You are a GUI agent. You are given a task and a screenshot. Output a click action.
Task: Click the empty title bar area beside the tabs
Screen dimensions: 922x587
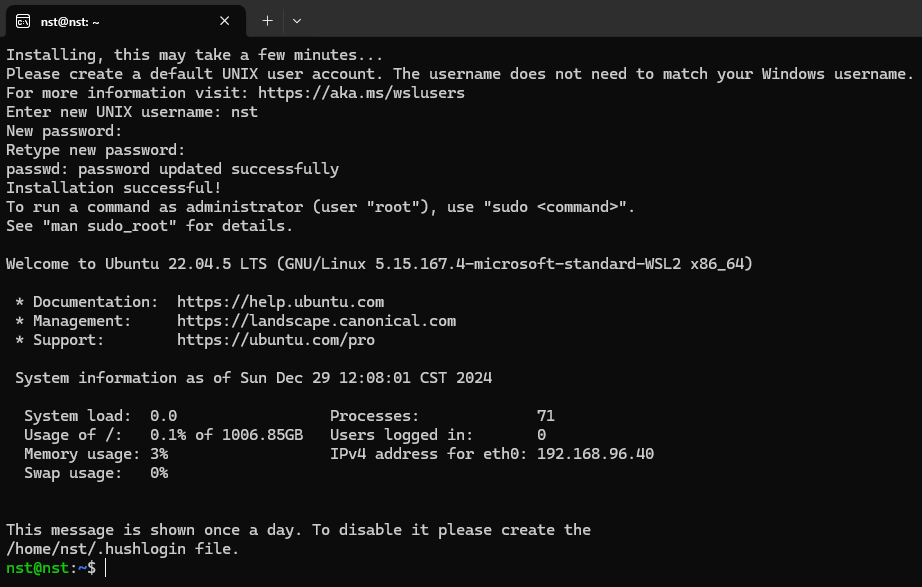(x=612, y=19)
